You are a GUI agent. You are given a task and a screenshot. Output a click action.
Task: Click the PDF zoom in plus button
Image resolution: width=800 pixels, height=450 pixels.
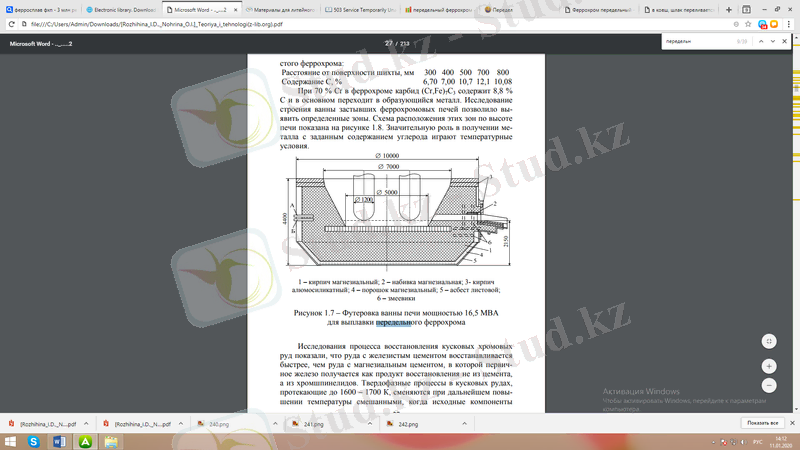coord(769,367)
